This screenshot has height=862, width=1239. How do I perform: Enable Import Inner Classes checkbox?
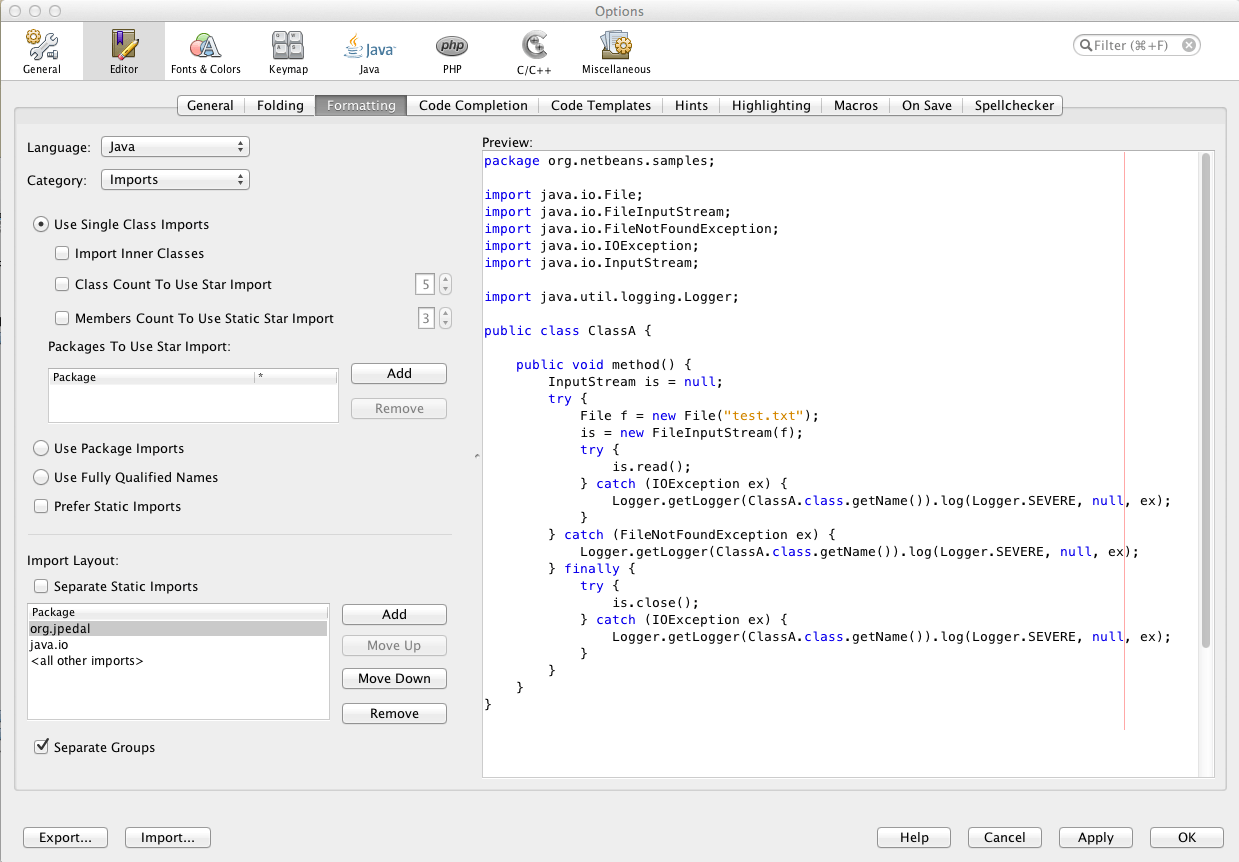(62, 254)
